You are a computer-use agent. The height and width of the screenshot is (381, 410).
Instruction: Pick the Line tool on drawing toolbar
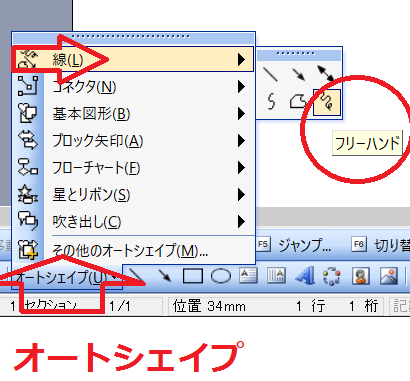(136, 276)
